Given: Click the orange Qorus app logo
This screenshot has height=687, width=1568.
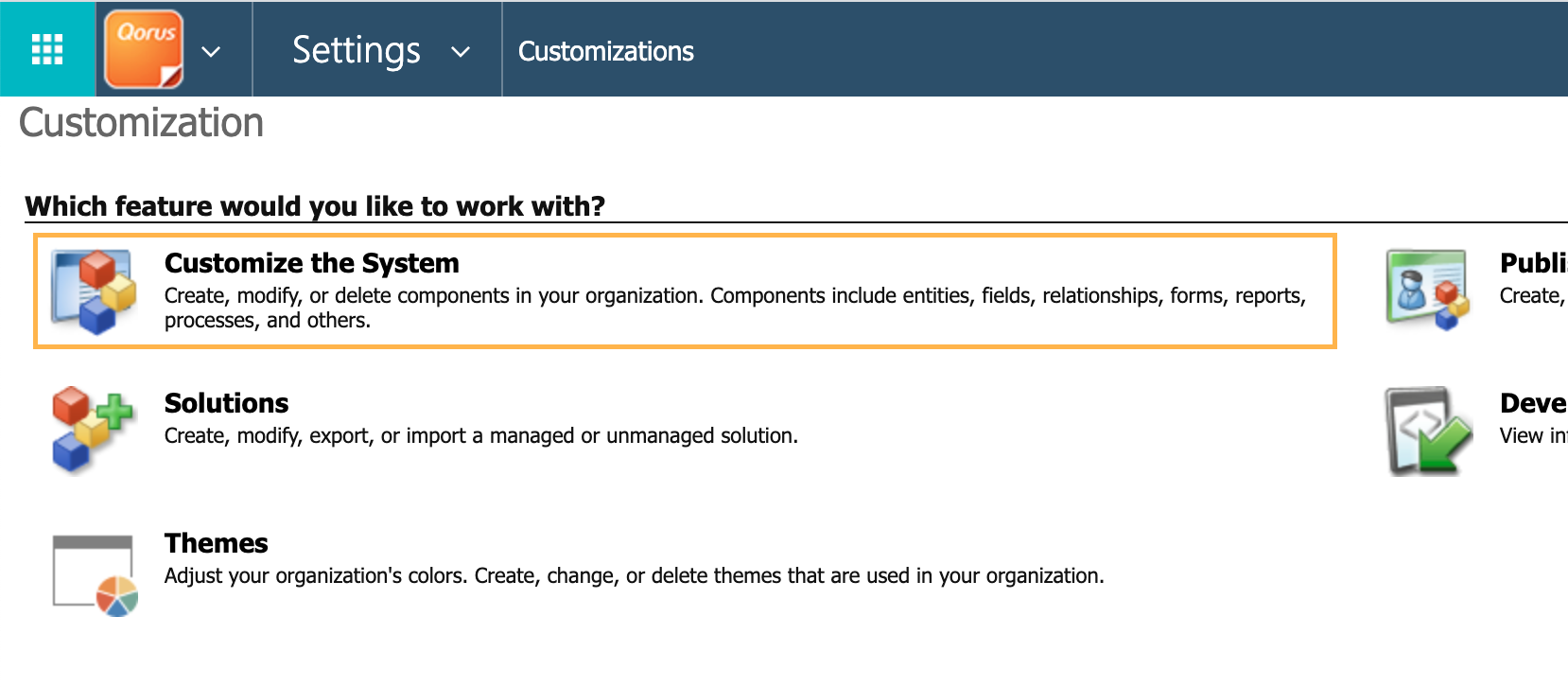Looking at the screenshot, I should tap(144, 49).
